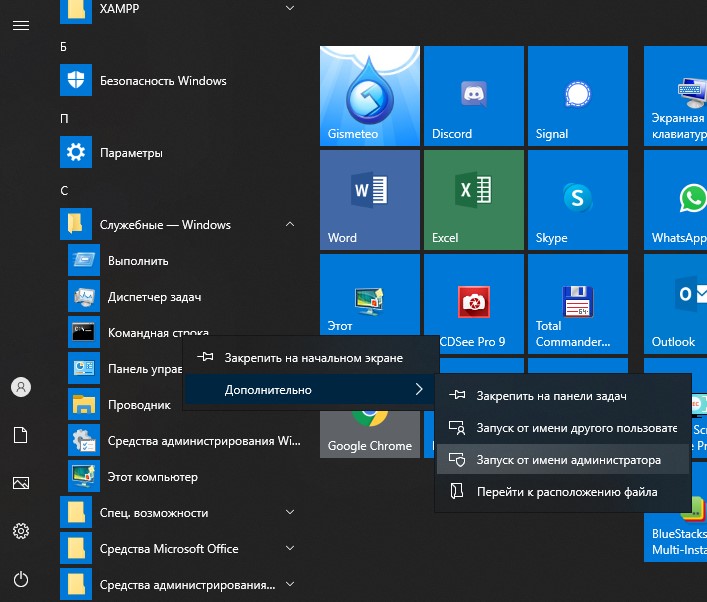Jump to letter 'П' section header
Viewport: 707px width, 602px height.
tap(64, 119)
